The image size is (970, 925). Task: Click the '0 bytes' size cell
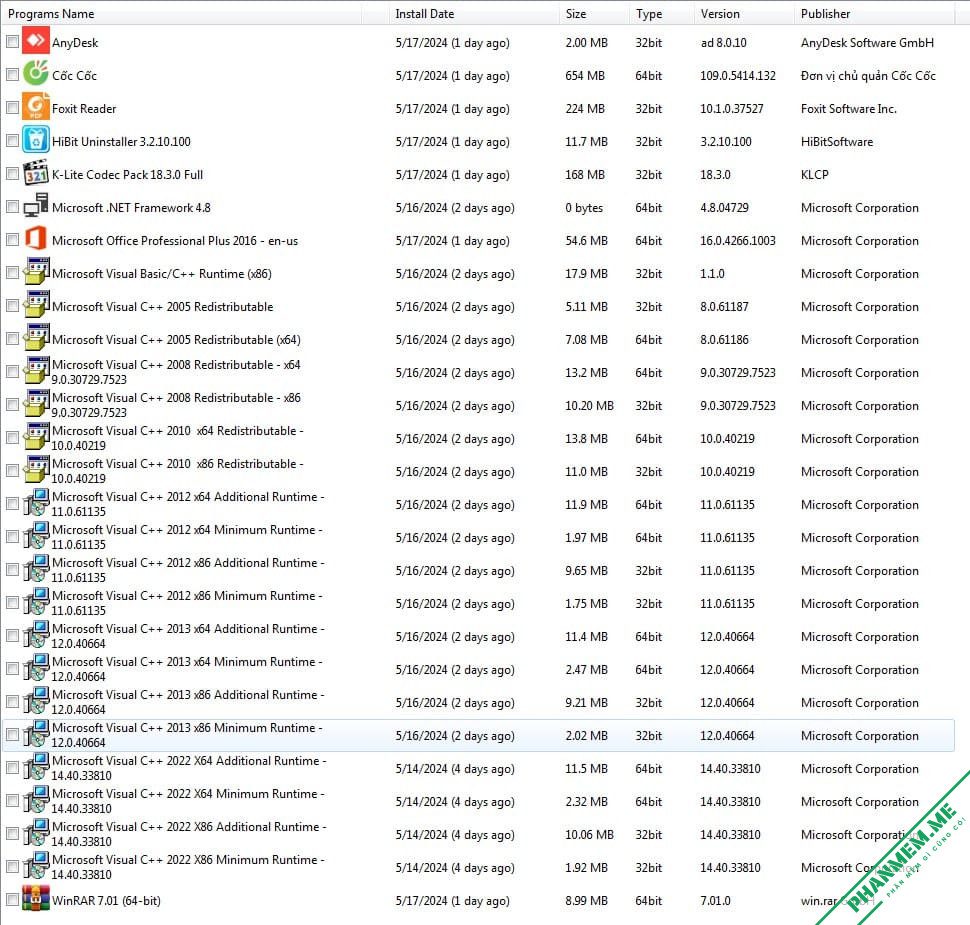coord(583,208)
